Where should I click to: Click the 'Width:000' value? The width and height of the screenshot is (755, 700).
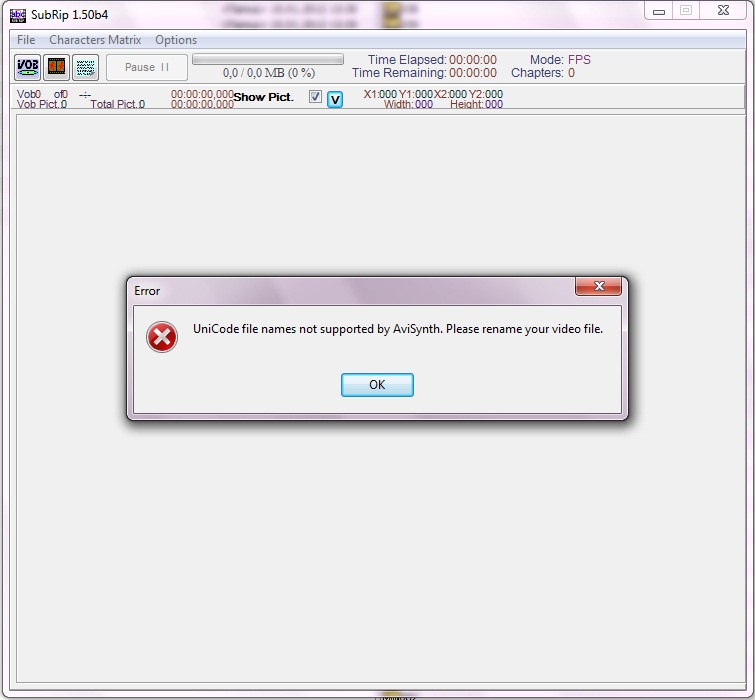[x=408, y=104]
